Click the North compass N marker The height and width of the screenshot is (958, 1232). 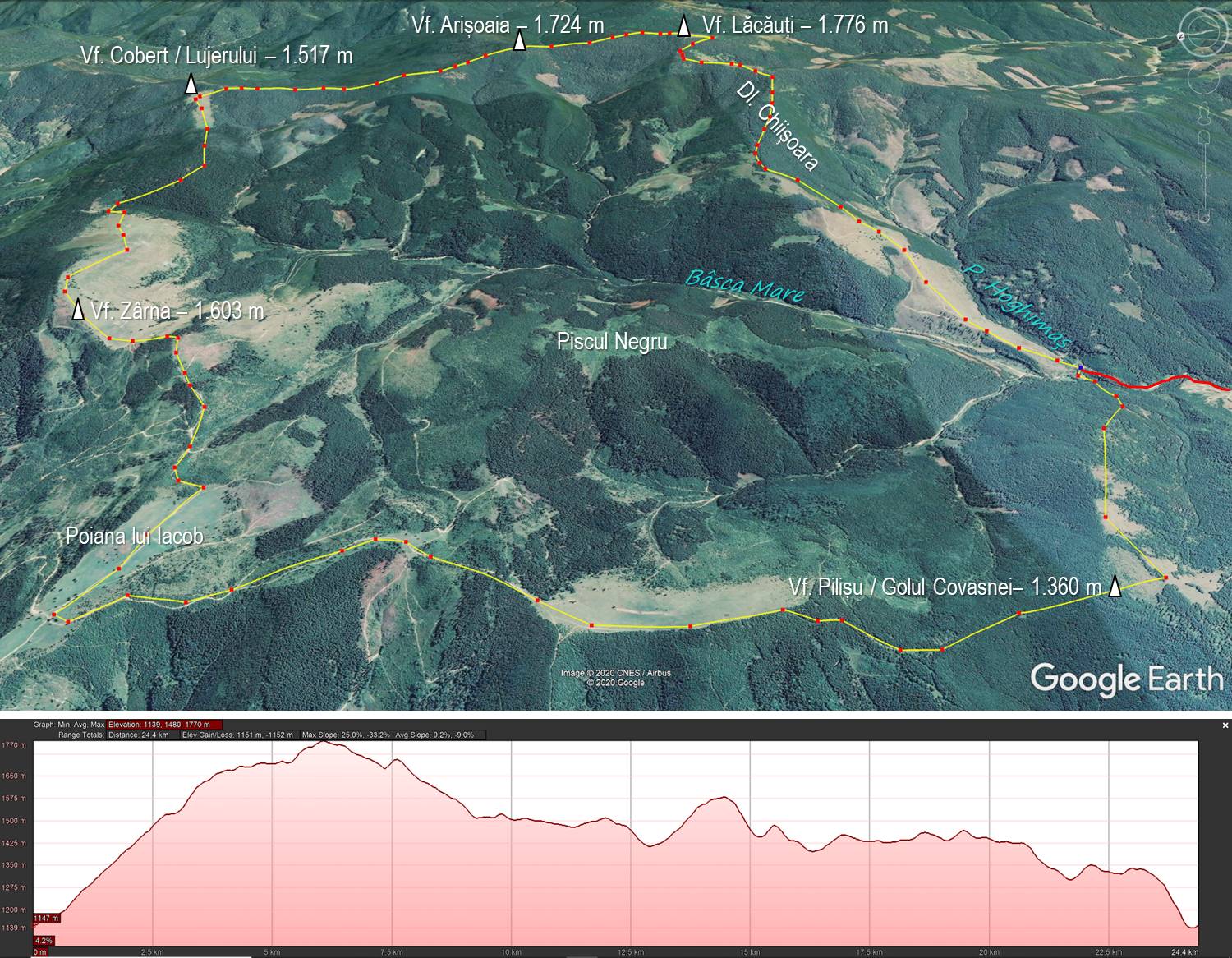(x=1180, y=37)
